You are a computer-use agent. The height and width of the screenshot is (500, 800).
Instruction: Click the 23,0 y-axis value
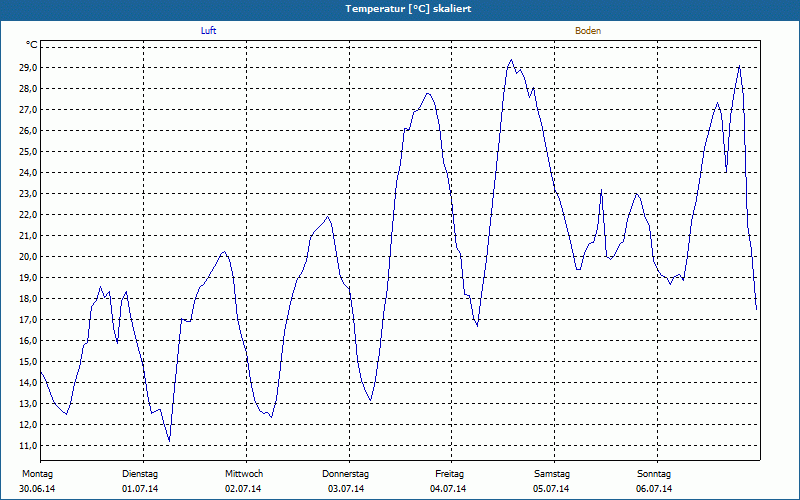click(29, 194)
